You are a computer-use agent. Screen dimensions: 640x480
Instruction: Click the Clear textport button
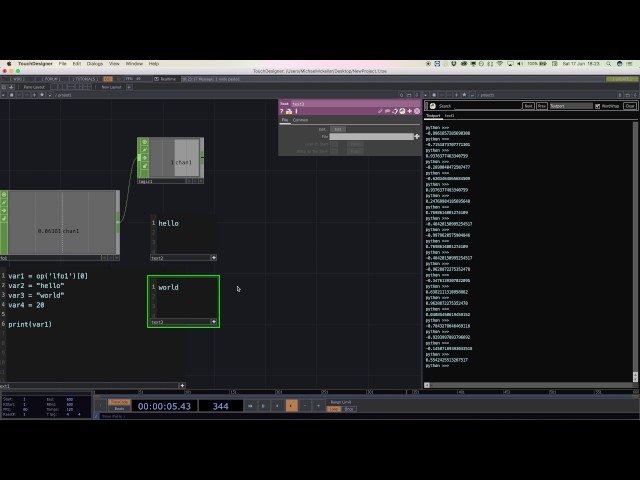pyautogui.click(x=630, y=106)
